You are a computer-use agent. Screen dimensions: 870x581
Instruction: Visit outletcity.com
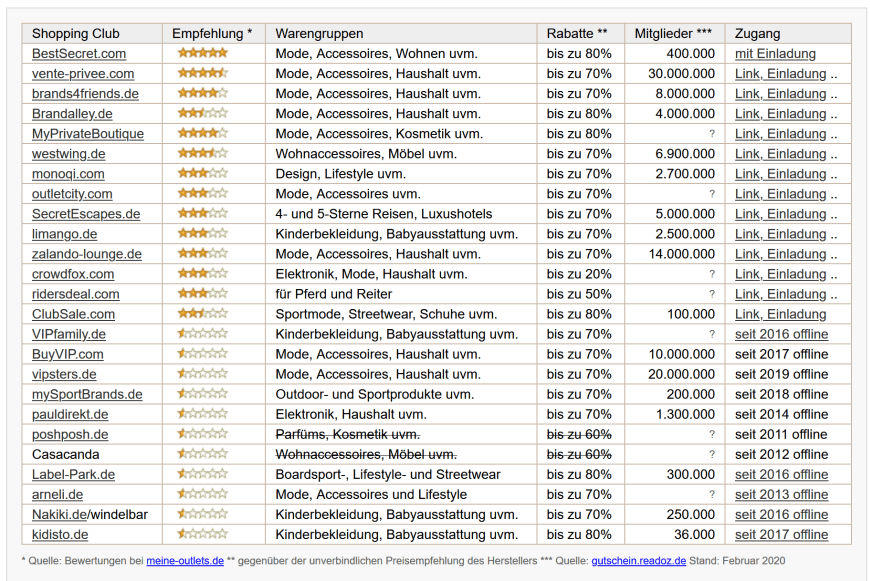(72, 194)
